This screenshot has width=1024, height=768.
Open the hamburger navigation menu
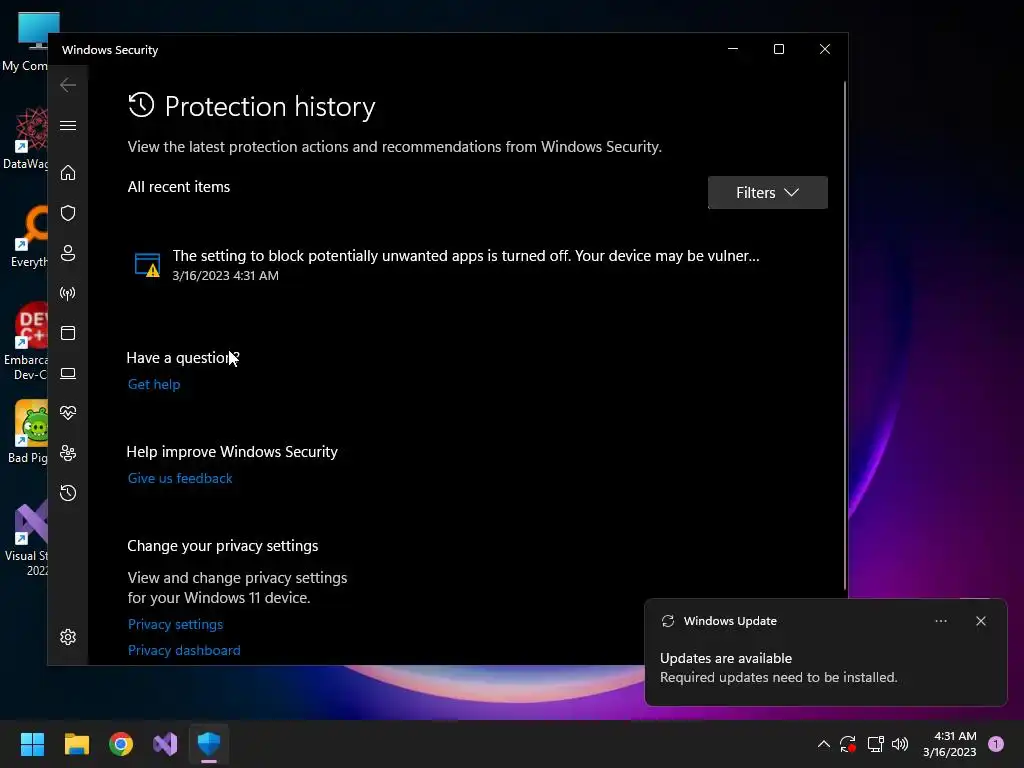coord(68,125)
